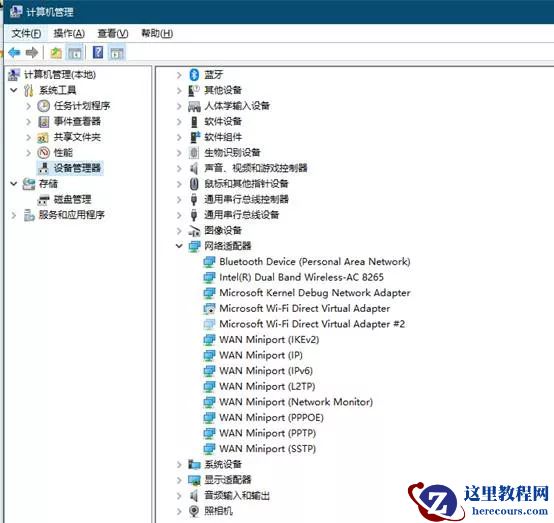Expand the 显示适配器 category
554x523 pixels.
pyautogui.click(x=179, y=480)
